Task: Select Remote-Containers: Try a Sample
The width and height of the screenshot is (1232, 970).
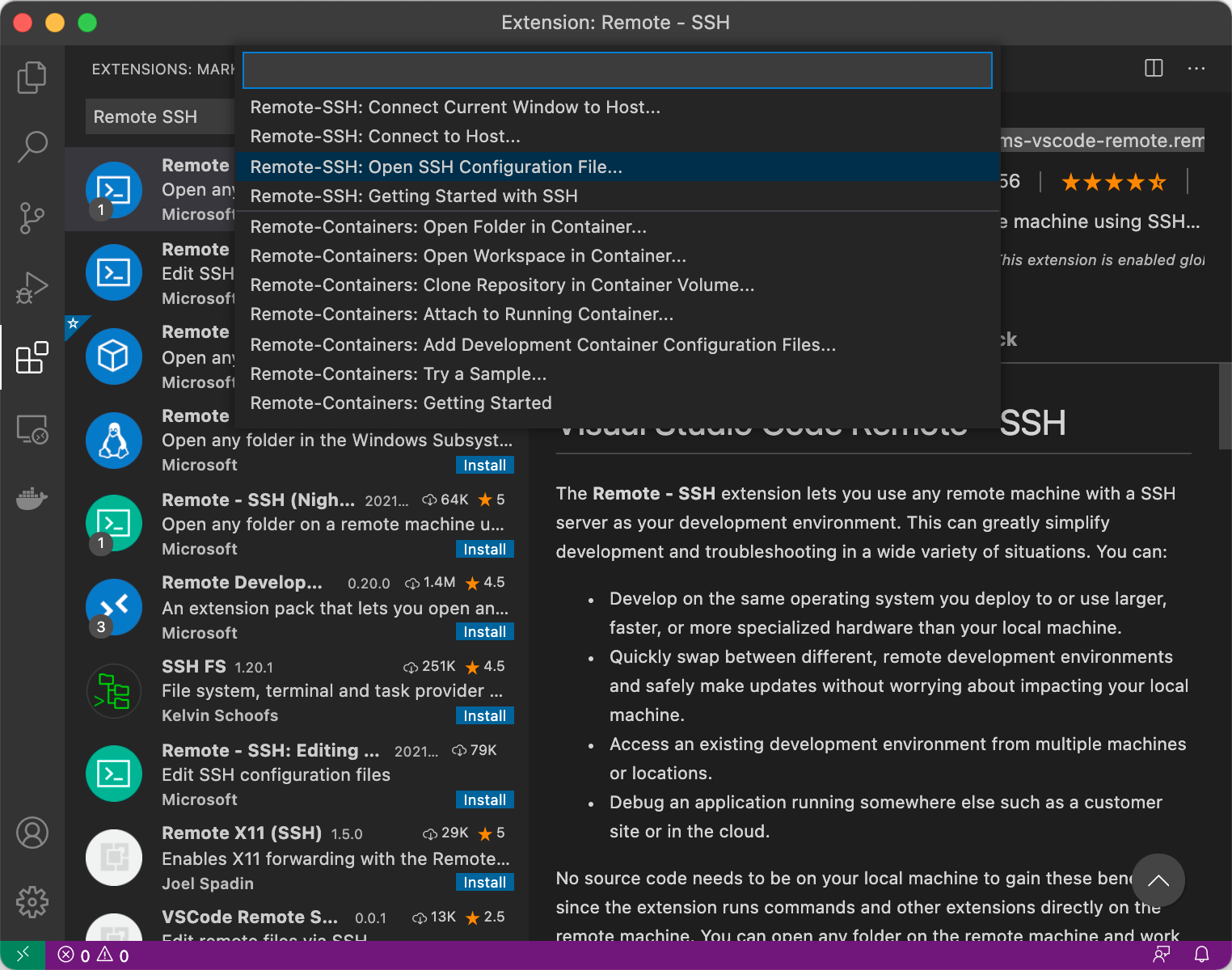Action: tap(618, 374)
